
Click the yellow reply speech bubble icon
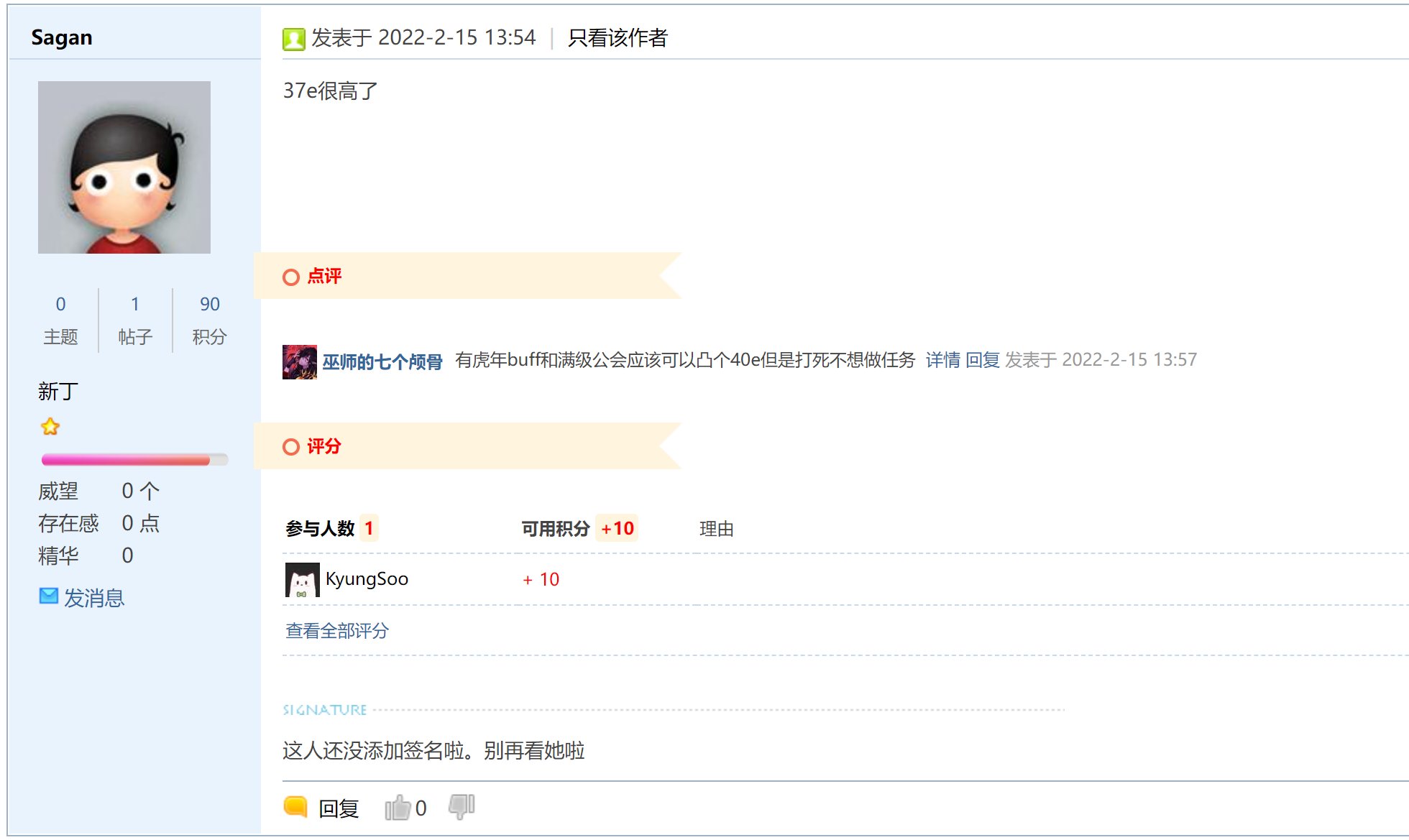pyautogui.click(x=295, y=807)
